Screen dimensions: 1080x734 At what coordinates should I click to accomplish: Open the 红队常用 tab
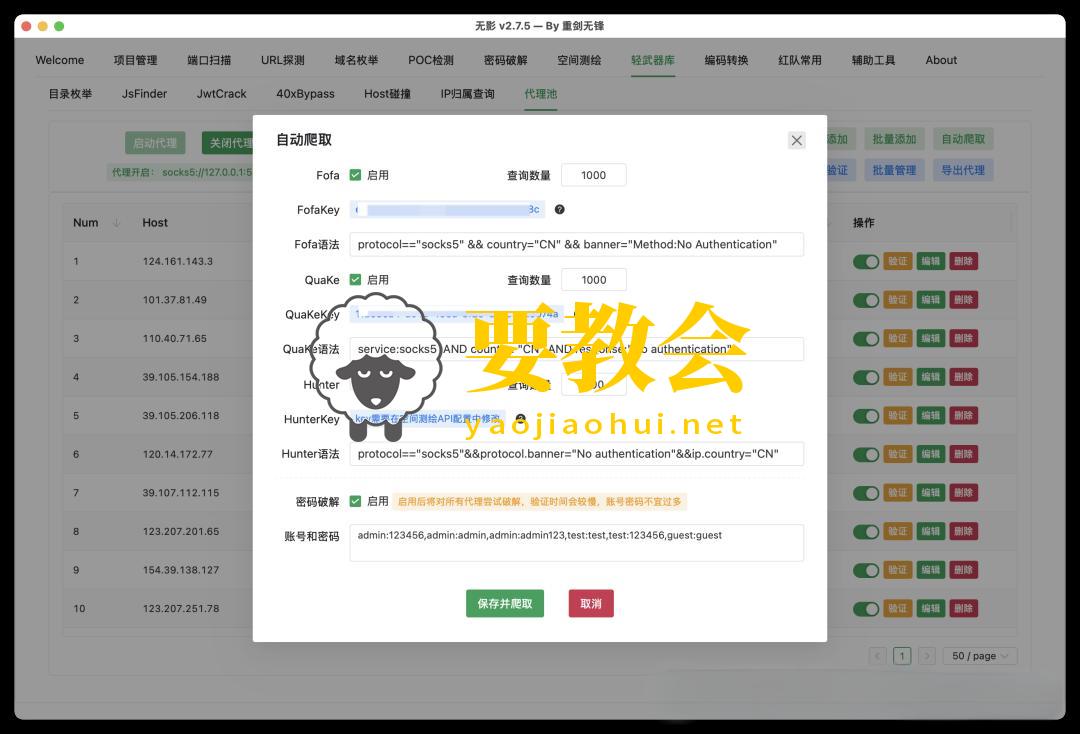pos(800,60)
